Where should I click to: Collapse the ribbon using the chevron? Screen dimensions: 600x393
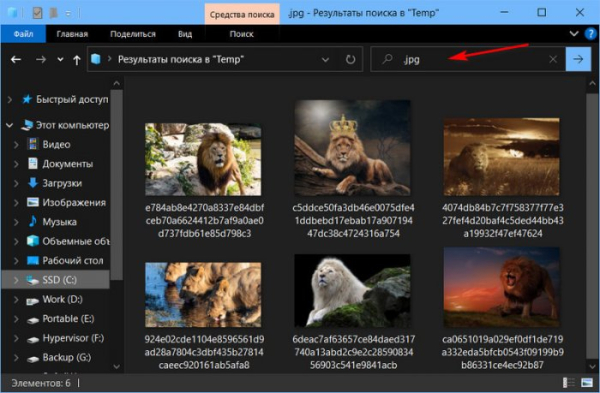pos(574,34)
